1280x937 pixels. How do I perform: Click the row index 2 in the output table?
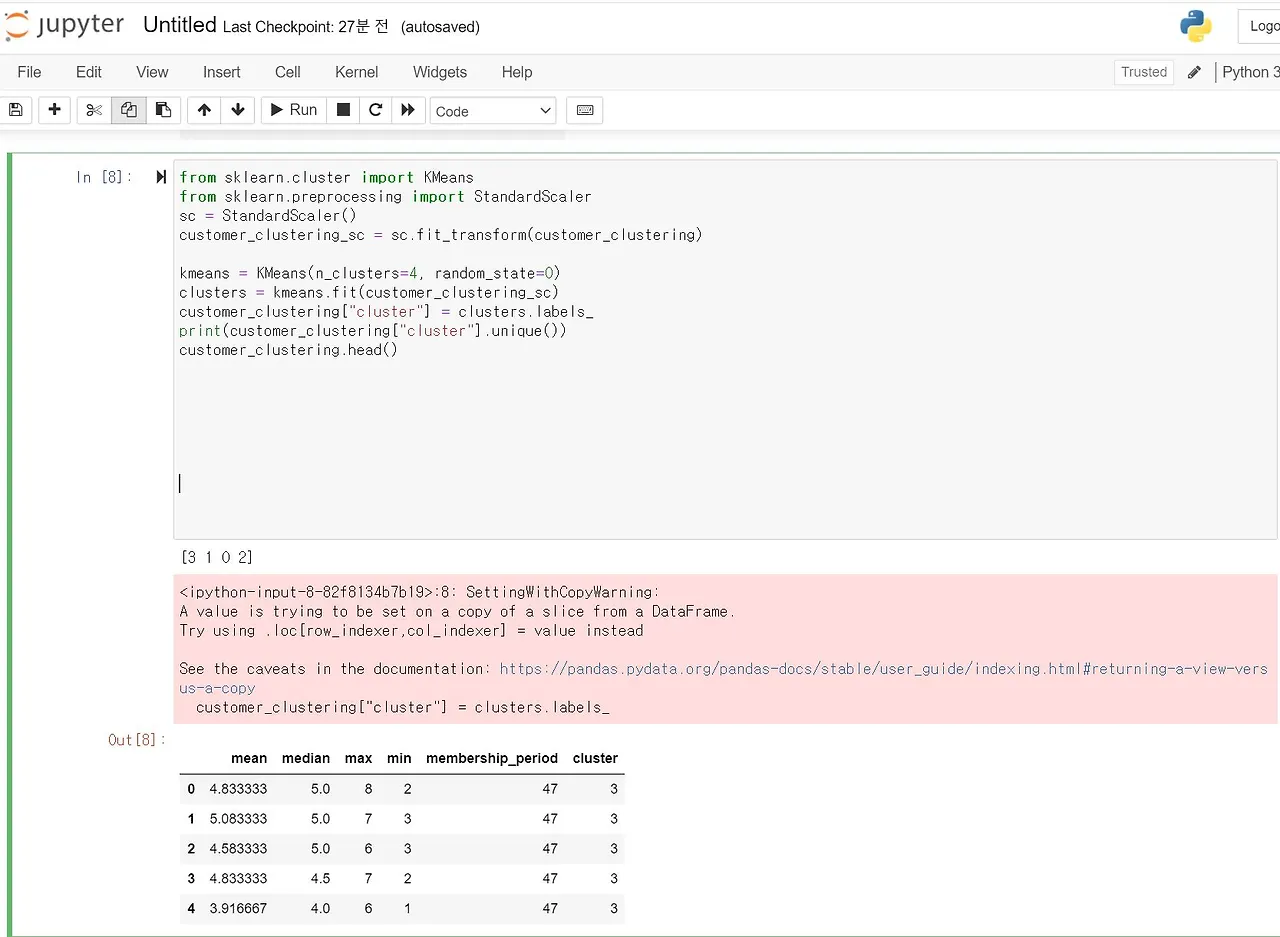191,849
